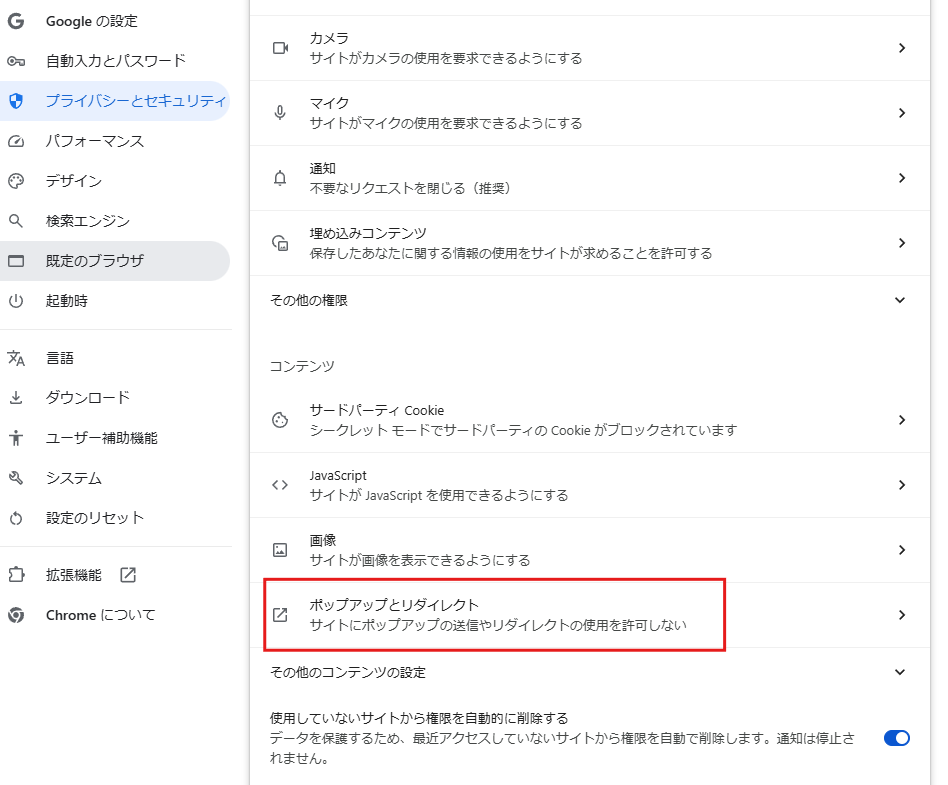
Task: Expand the その他のコンテンツの設定 section
Action: point(900,672)
